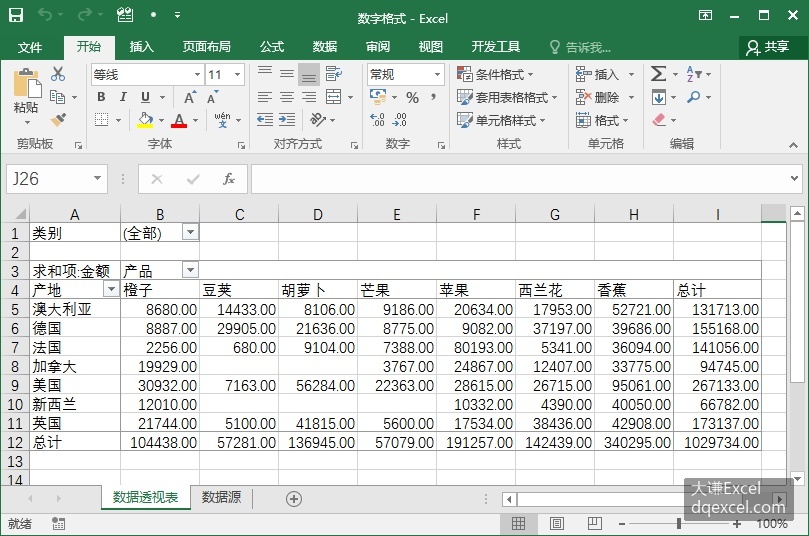Toggle Italic formatting
This screenshot has width=809, height=536.
pyautogui.click(x=123, y=97)
